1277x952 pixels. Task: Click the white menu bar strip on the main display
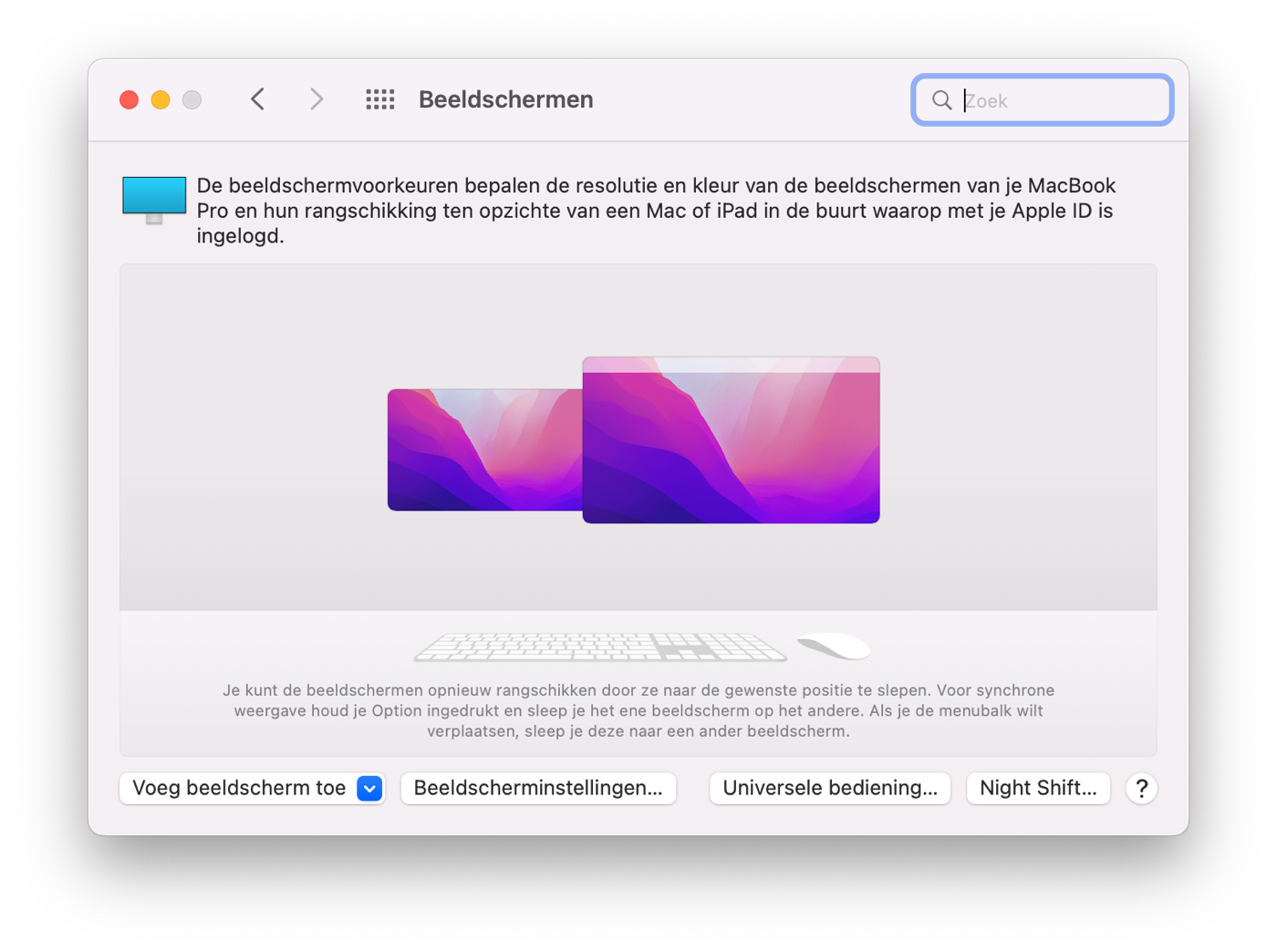(732, 365)
